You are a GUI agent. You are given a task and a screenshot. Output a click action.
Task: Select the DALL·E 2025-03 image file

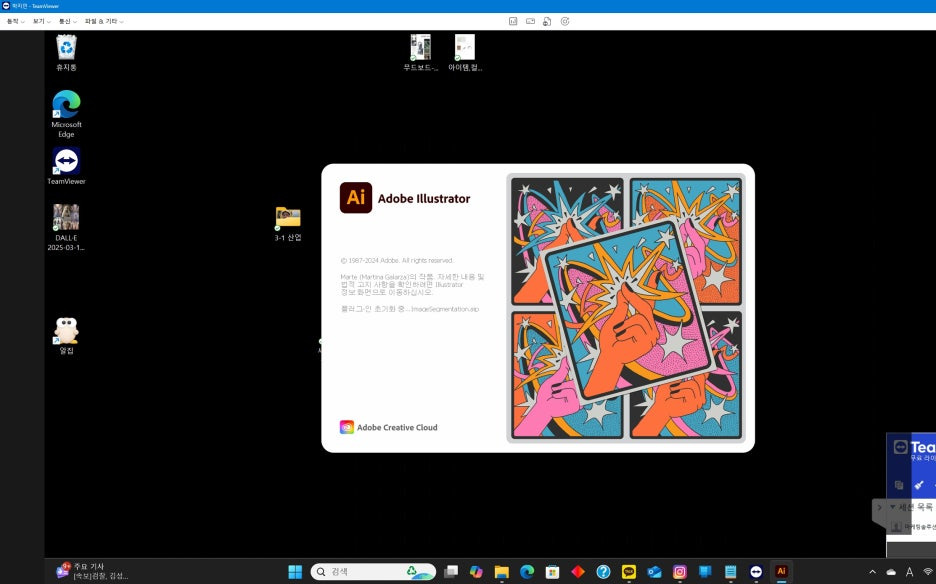coord(66,228)
